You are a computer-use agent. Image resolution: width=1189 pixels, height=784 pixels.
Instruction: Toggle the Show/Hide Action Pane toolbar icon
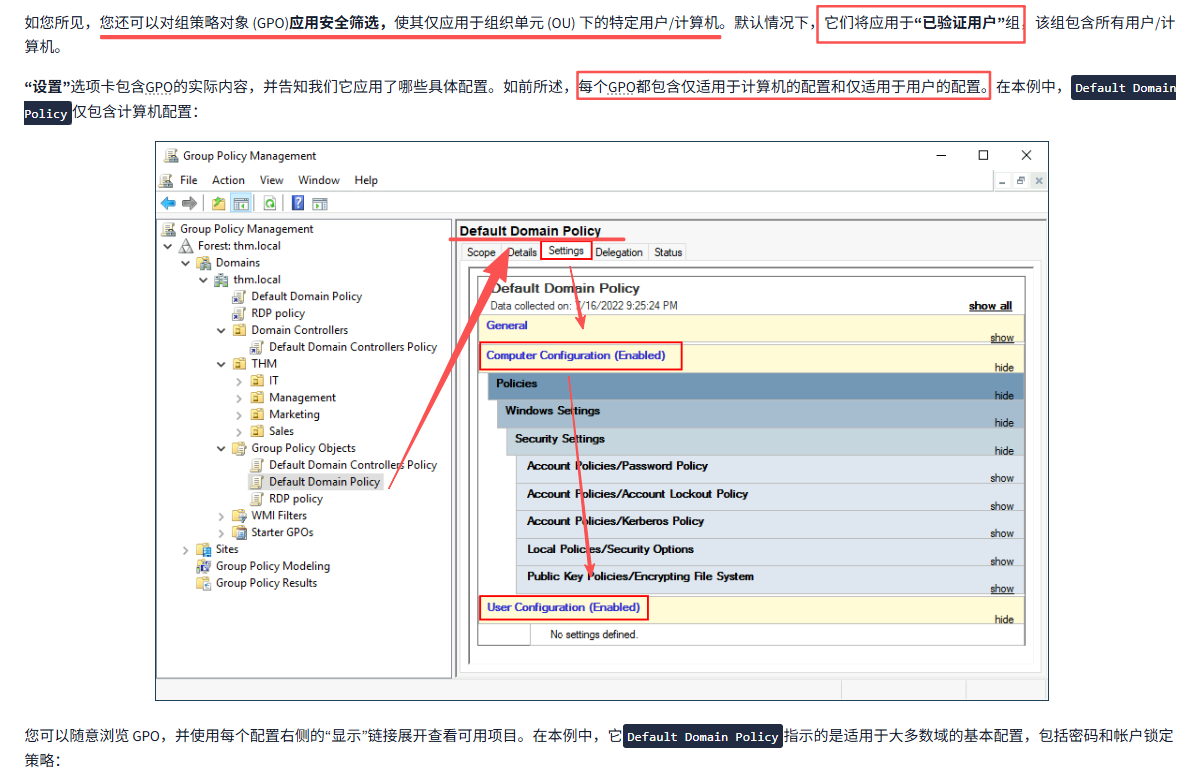coord(320,203)
